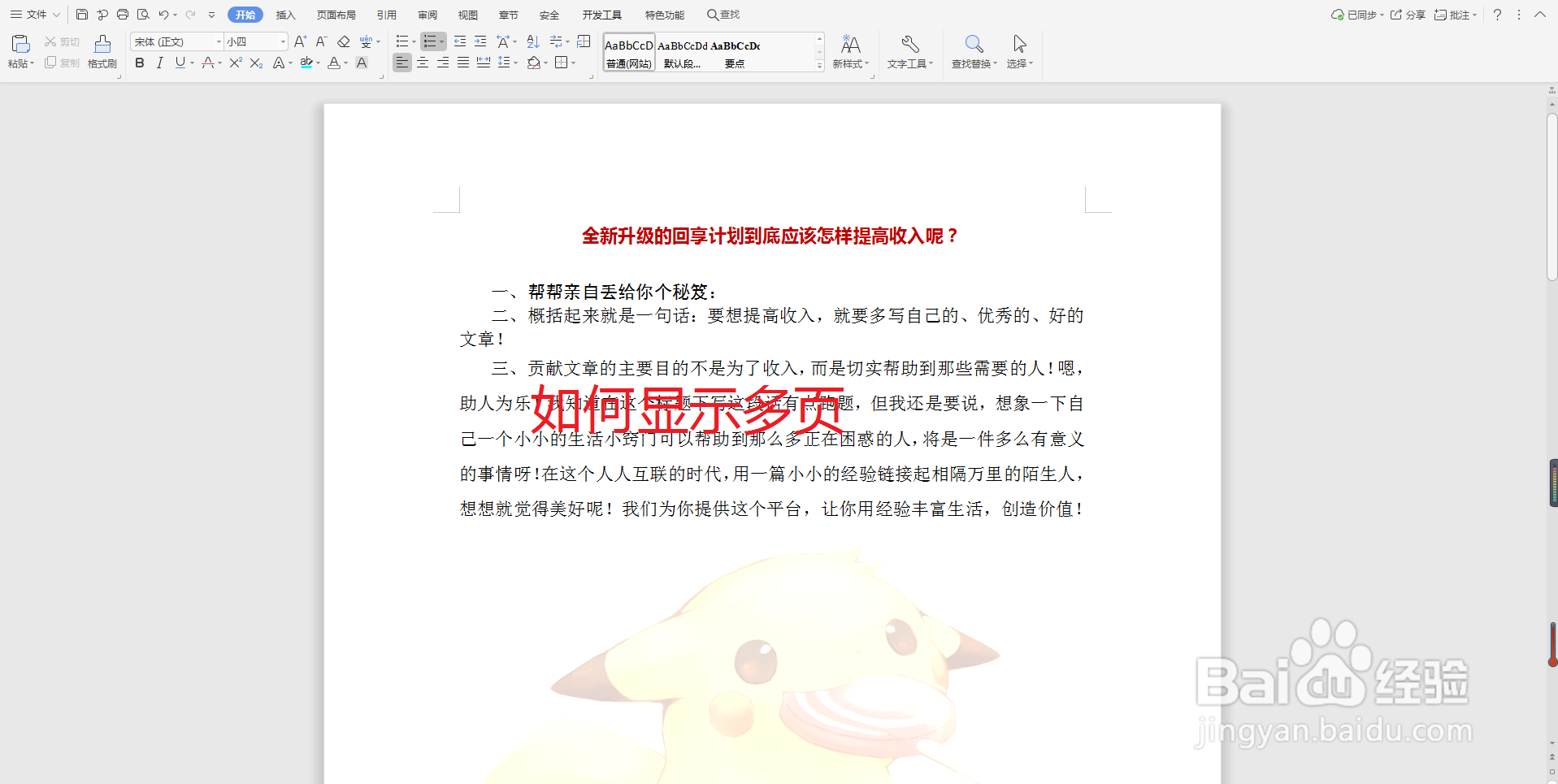Click the Synced (已同步) status button

click(x=1356, y=15)
